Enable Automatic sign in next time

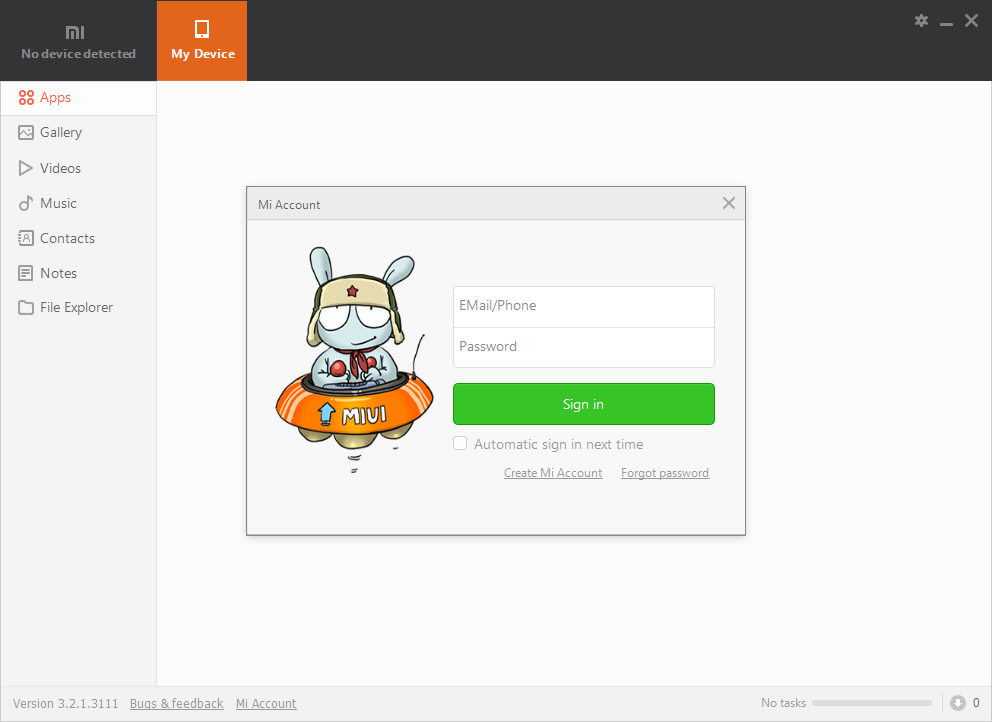[460, 444]
